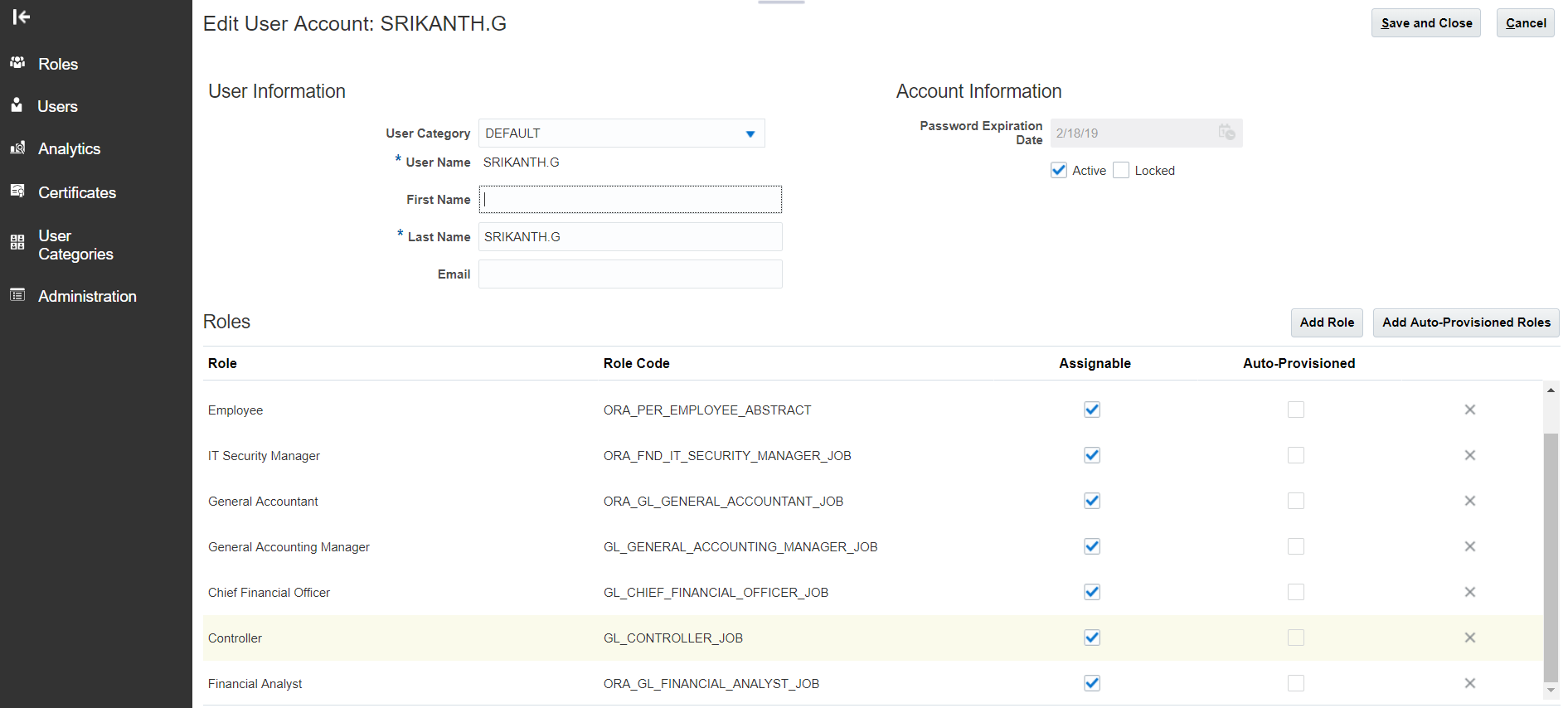Click Add Auto-Provisioned Roles button
This screenshot has height=708, width=1568.
tap(1465, 322)
